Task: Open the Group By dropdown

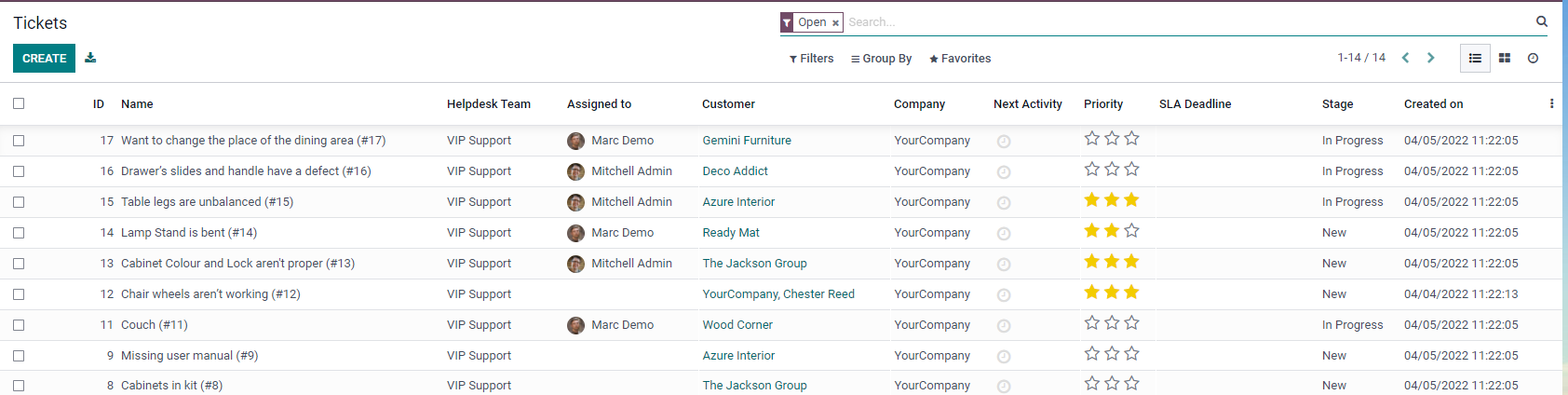Action: tap(881, 59)
